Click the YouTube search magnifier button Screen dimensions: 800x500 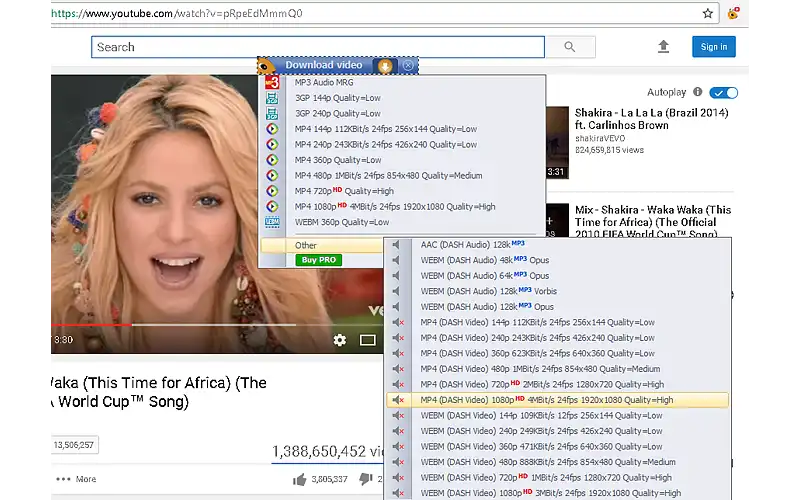[x=570, y=47]
